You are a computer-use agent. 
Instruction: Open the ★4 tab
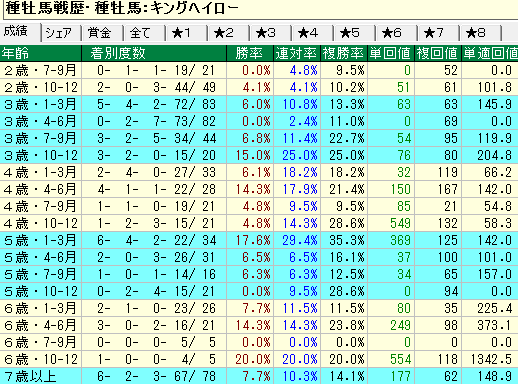click(313, 33)
